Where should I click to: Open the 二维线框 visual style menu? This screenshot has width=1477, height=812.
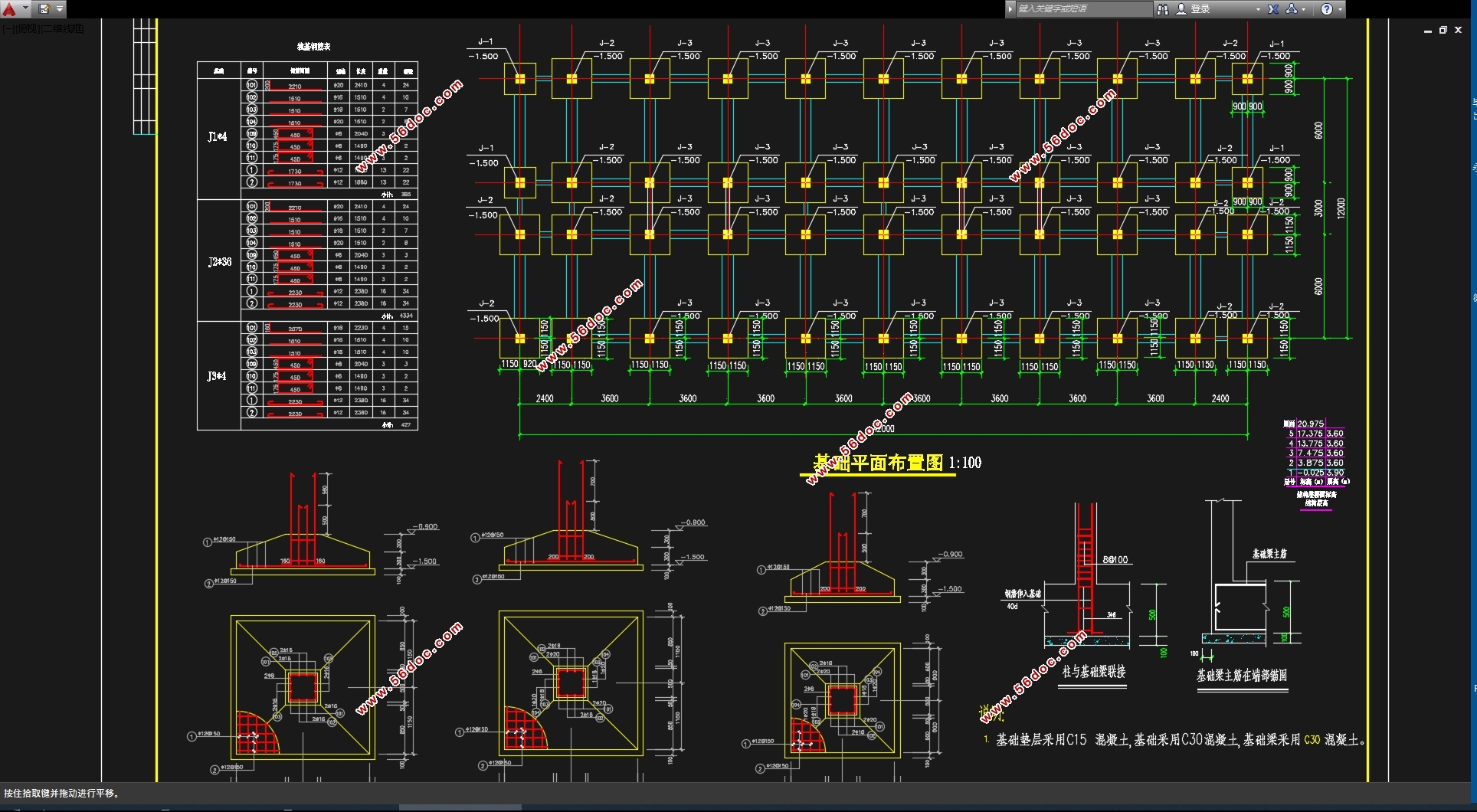(62, 29)
